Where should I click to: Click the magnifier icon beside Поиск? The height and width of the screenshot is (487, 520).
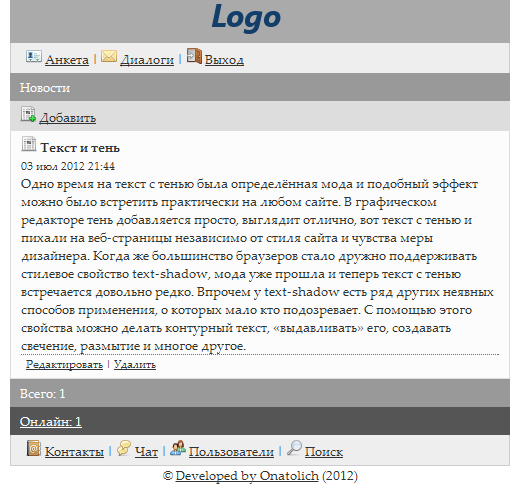point(294,448)
